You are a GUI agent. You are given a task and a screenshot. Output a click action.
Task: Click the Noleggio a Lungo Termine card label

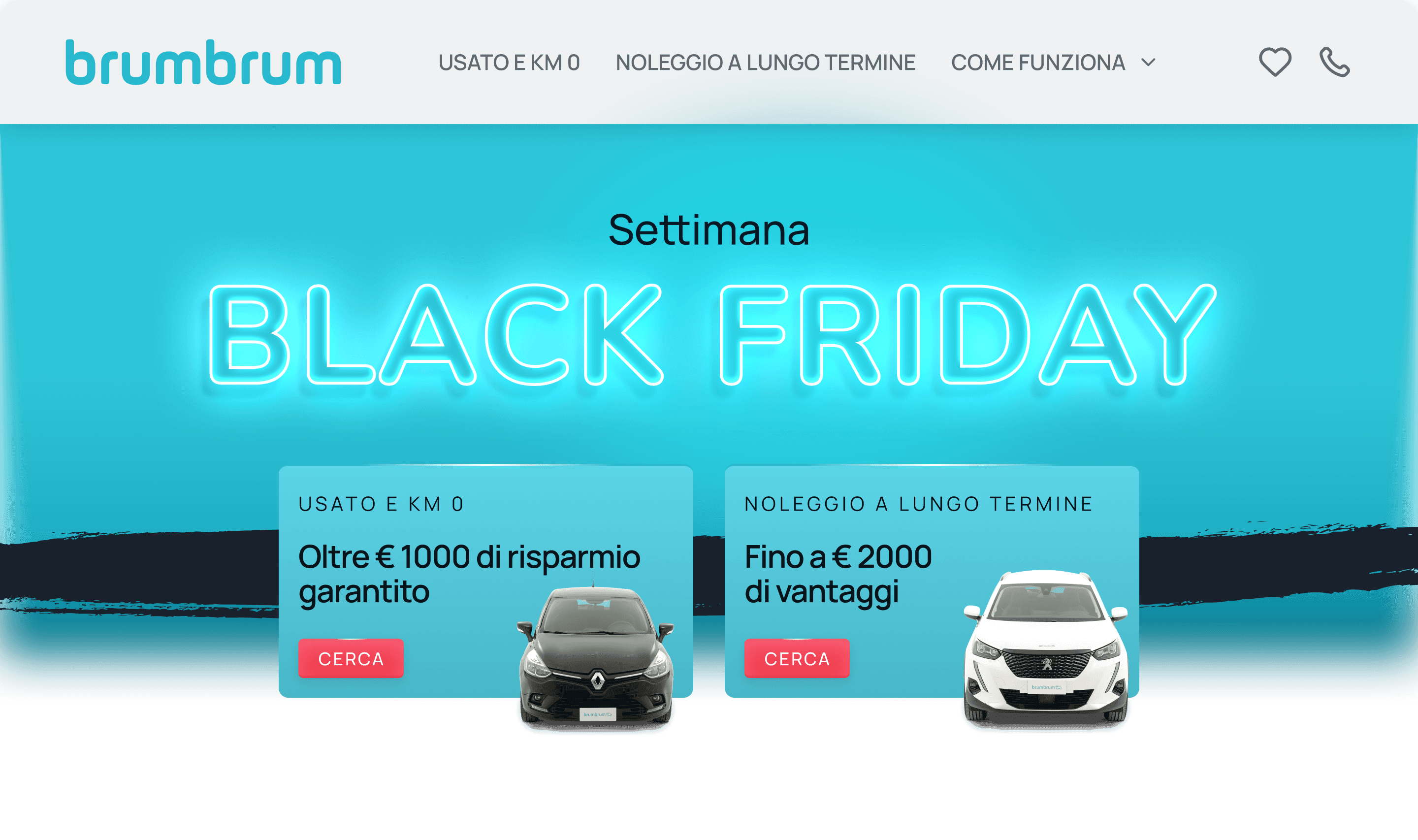[918, 504]
